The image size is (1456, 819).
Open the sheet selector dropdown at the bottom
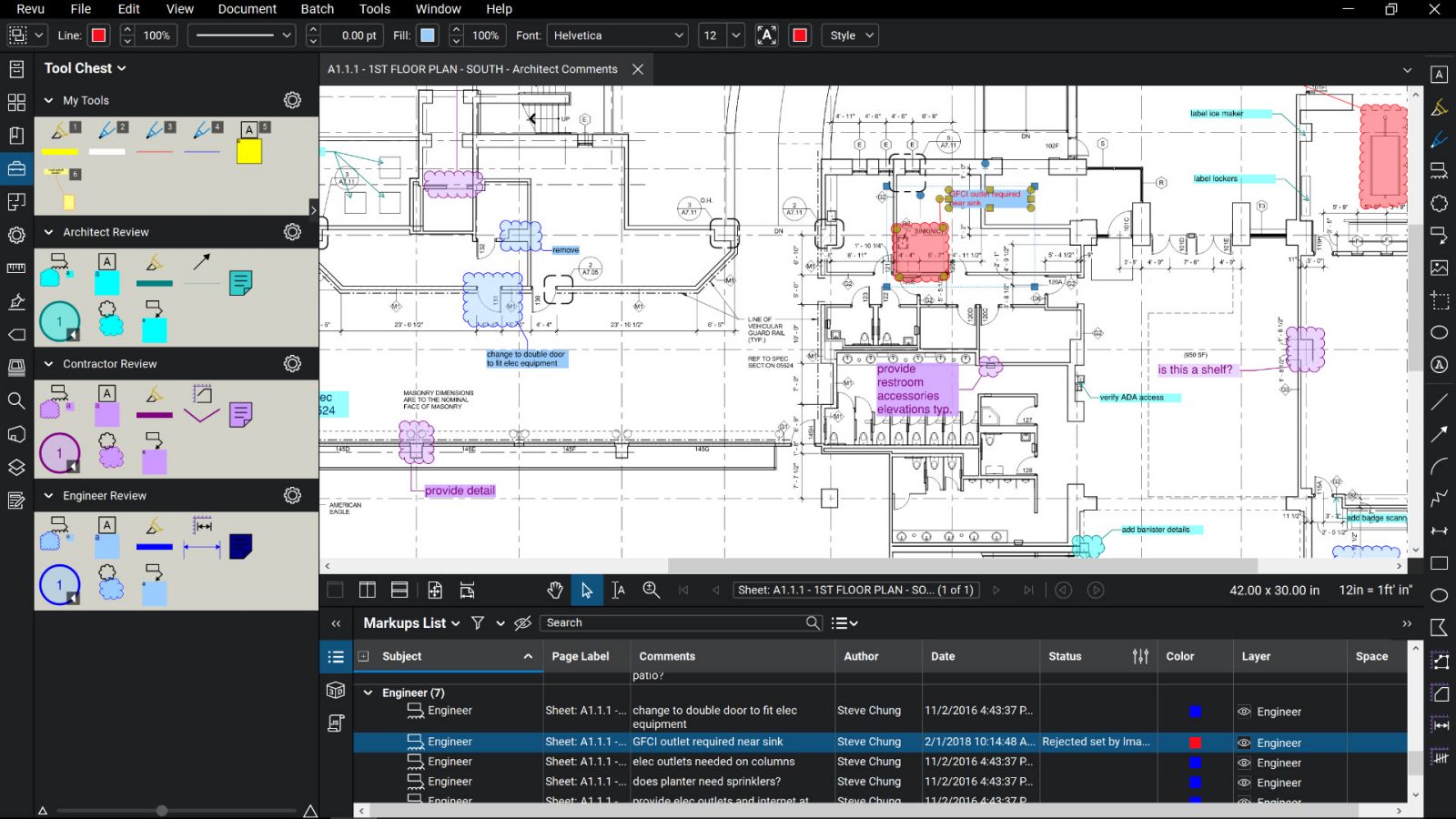click(x=855, y=590)
